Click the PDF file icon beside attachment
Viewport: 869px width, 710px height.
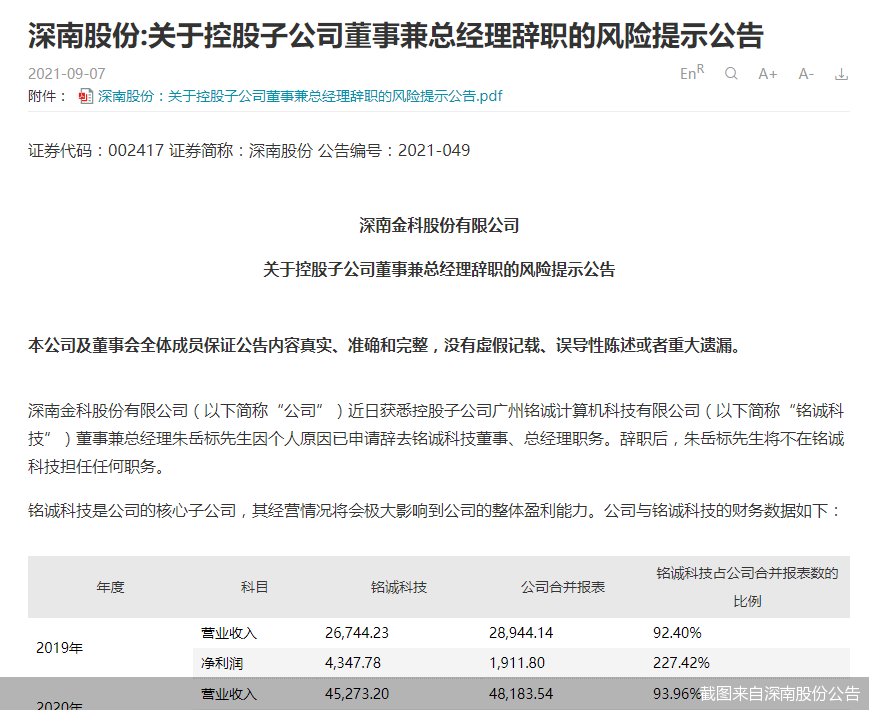click(x=85, y=96)
